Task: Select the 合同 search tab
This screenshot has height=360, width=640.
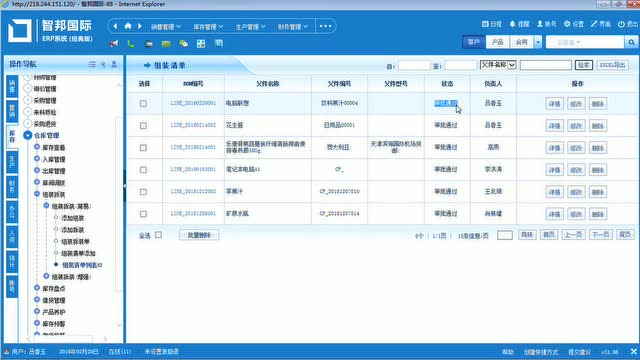Action: (x=521, y=42)
